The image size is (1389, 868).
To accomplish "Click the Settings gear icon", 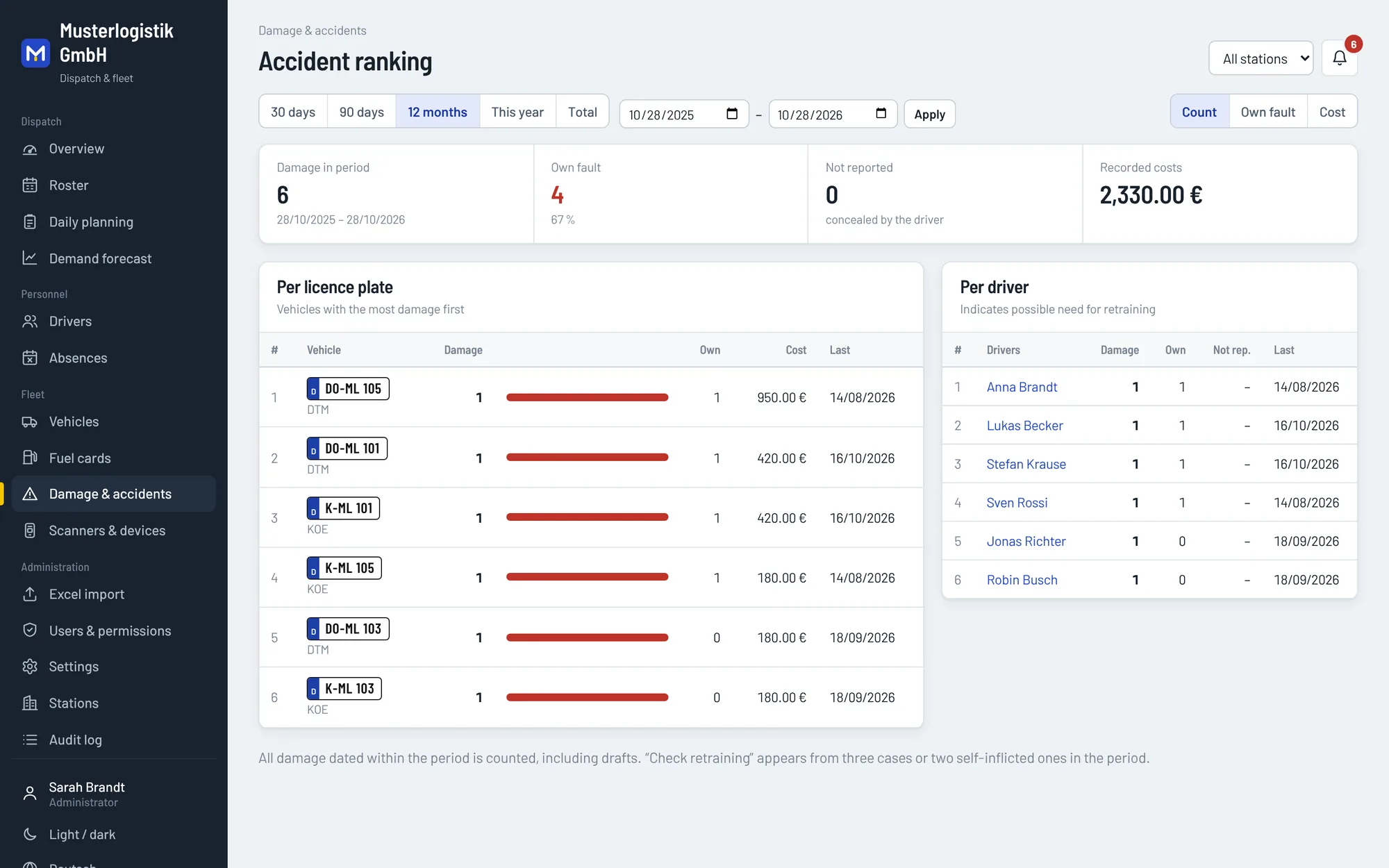I will click(x=30, y=667).
